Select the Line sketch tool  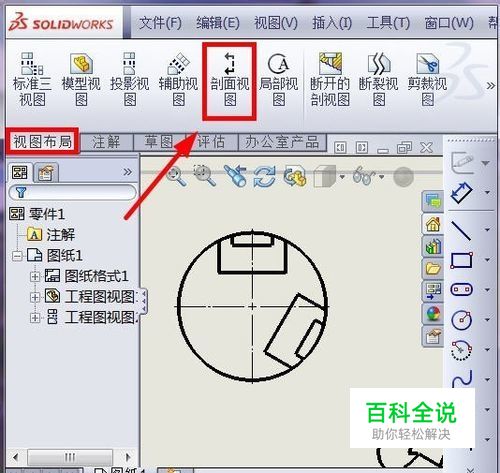(x=461, y=230)
